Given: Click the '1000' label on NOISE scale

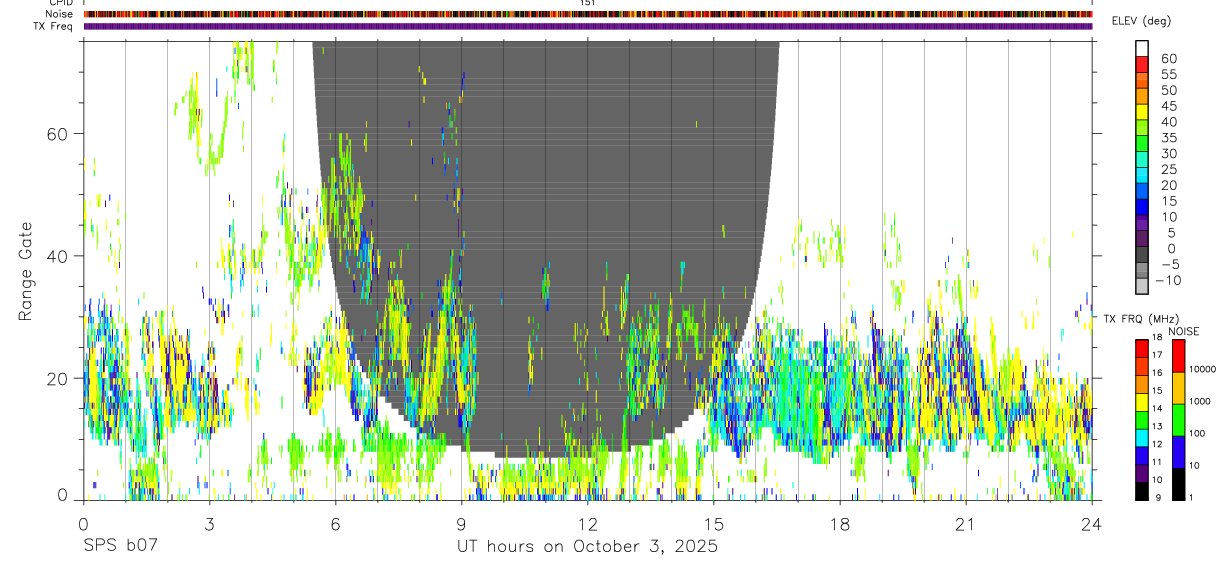Looking at the screenshot, I should (1200, 401).
